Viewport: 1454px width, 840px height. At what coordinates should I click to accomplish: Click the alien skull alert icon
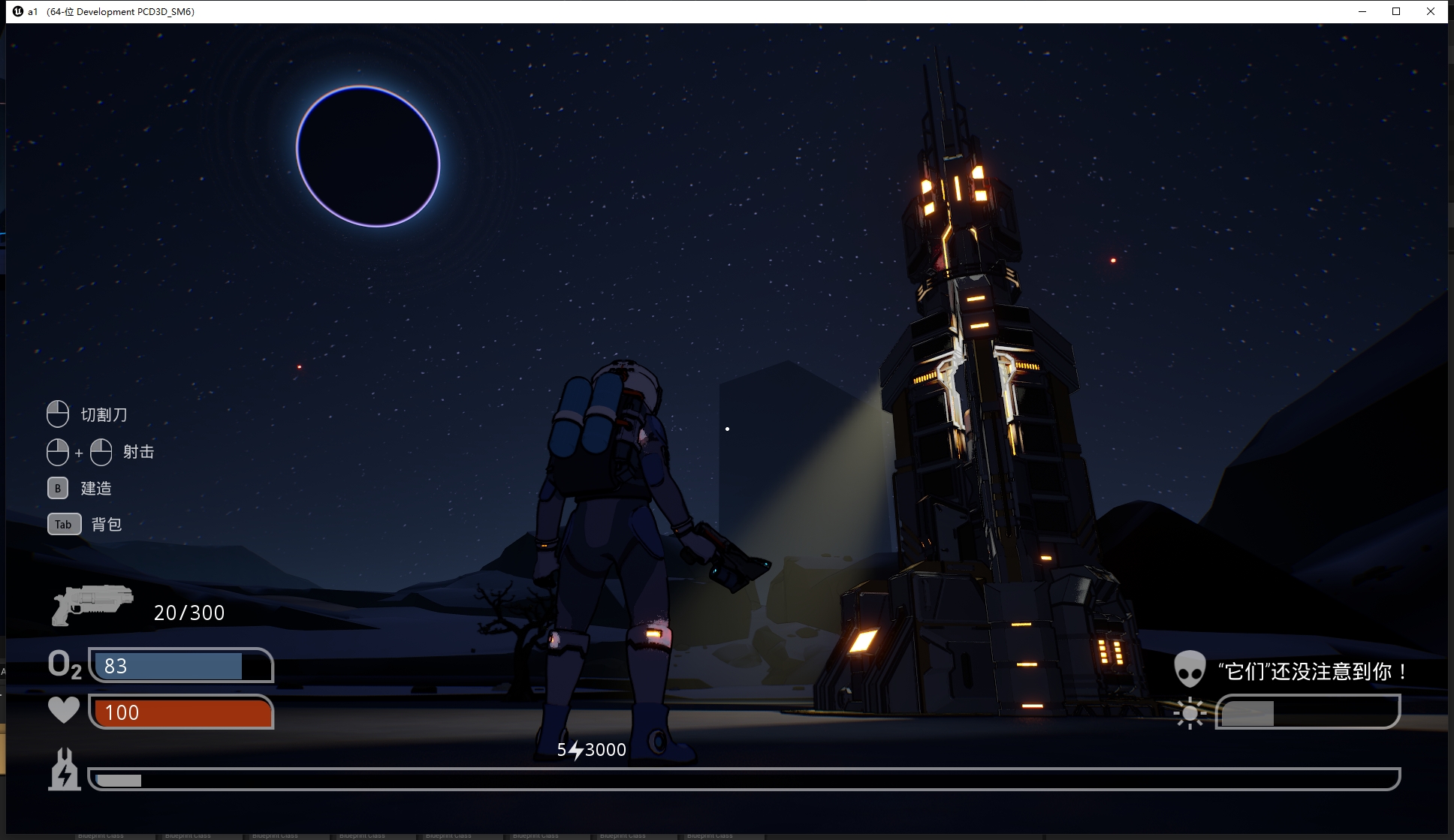pos(1190,669)
